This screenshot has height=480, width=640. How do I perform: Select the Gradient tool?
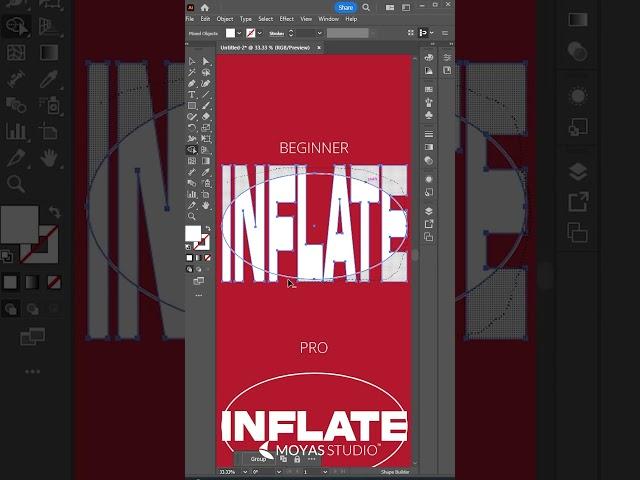point(206,161)
